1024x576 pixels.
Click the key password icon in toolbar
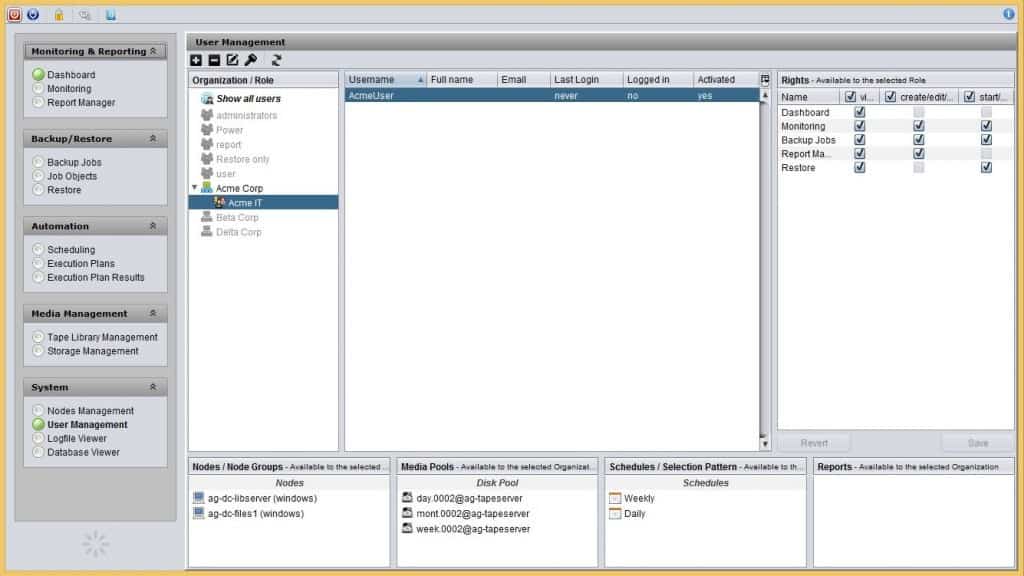point(251,61)
